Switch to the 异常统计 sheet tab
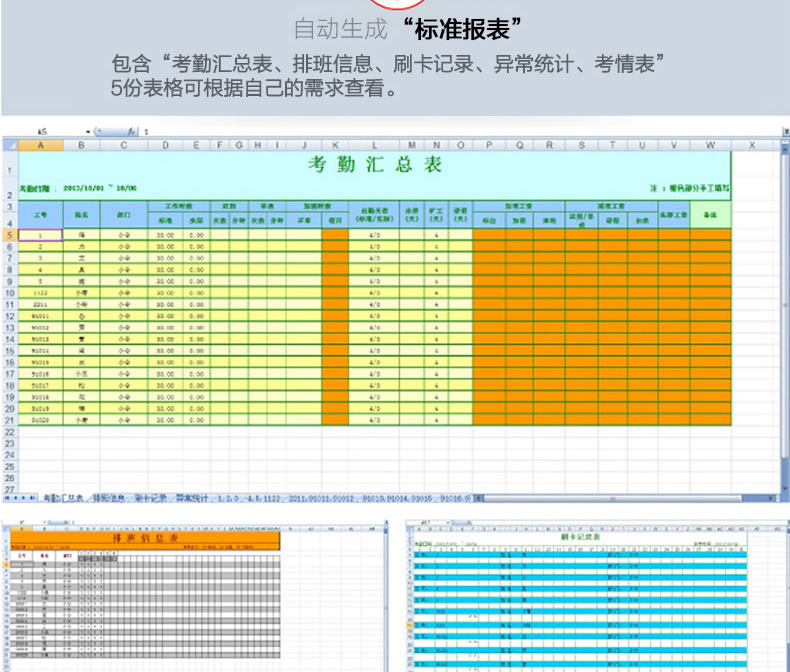Screen dimensions: 790x672 (191, 498)
